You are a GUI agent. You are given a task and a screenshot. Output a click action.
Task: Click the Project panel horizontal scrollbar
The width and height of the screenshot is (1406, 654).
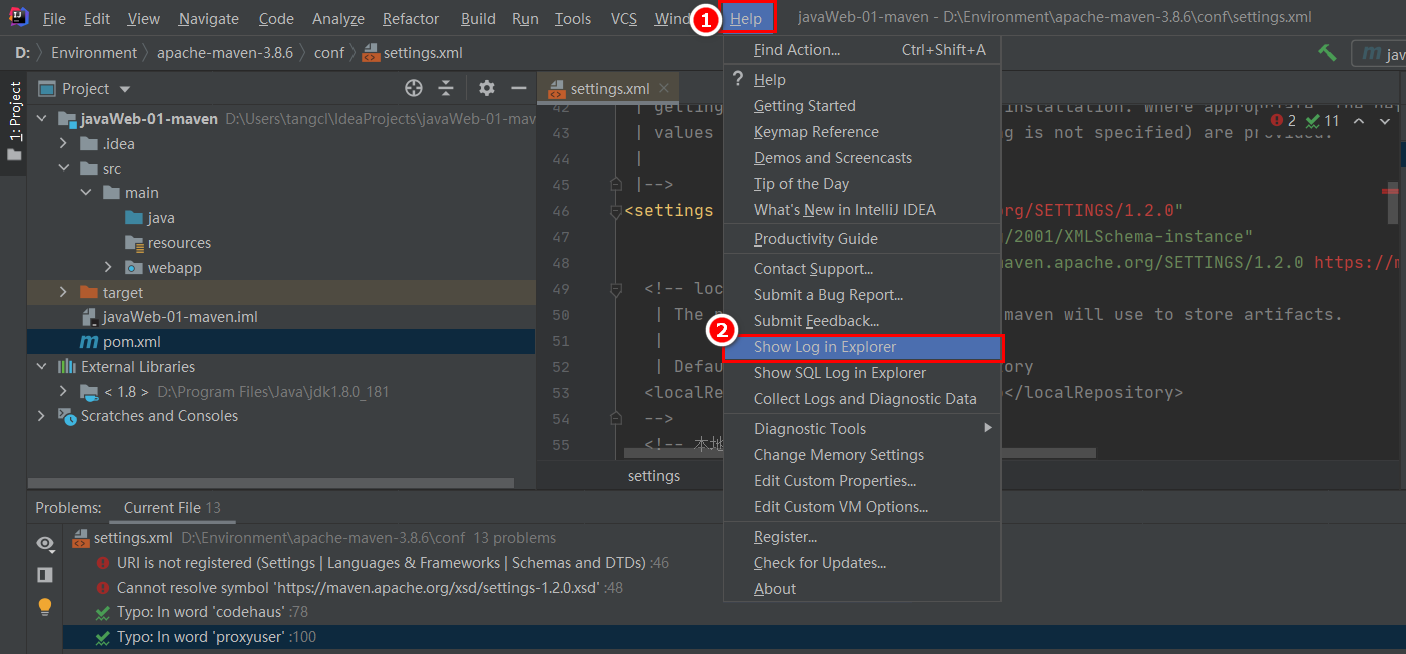click(270, 483)
